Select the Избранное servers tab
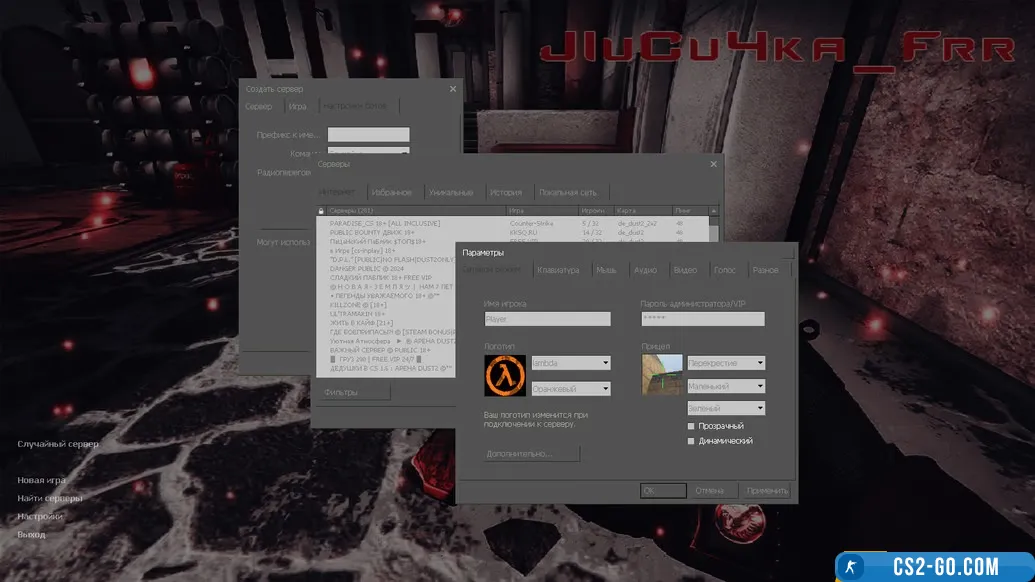 click(x=390, y=192)
